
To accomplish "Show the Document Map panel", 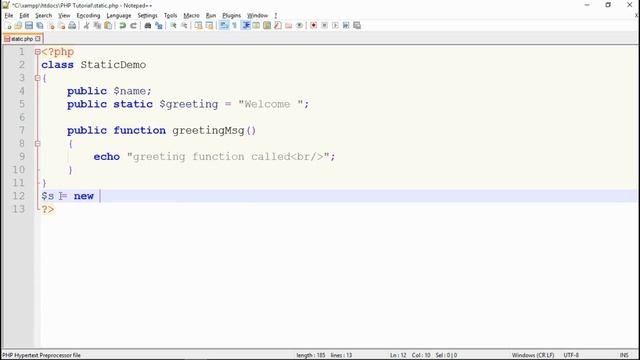I will [267, 26].
